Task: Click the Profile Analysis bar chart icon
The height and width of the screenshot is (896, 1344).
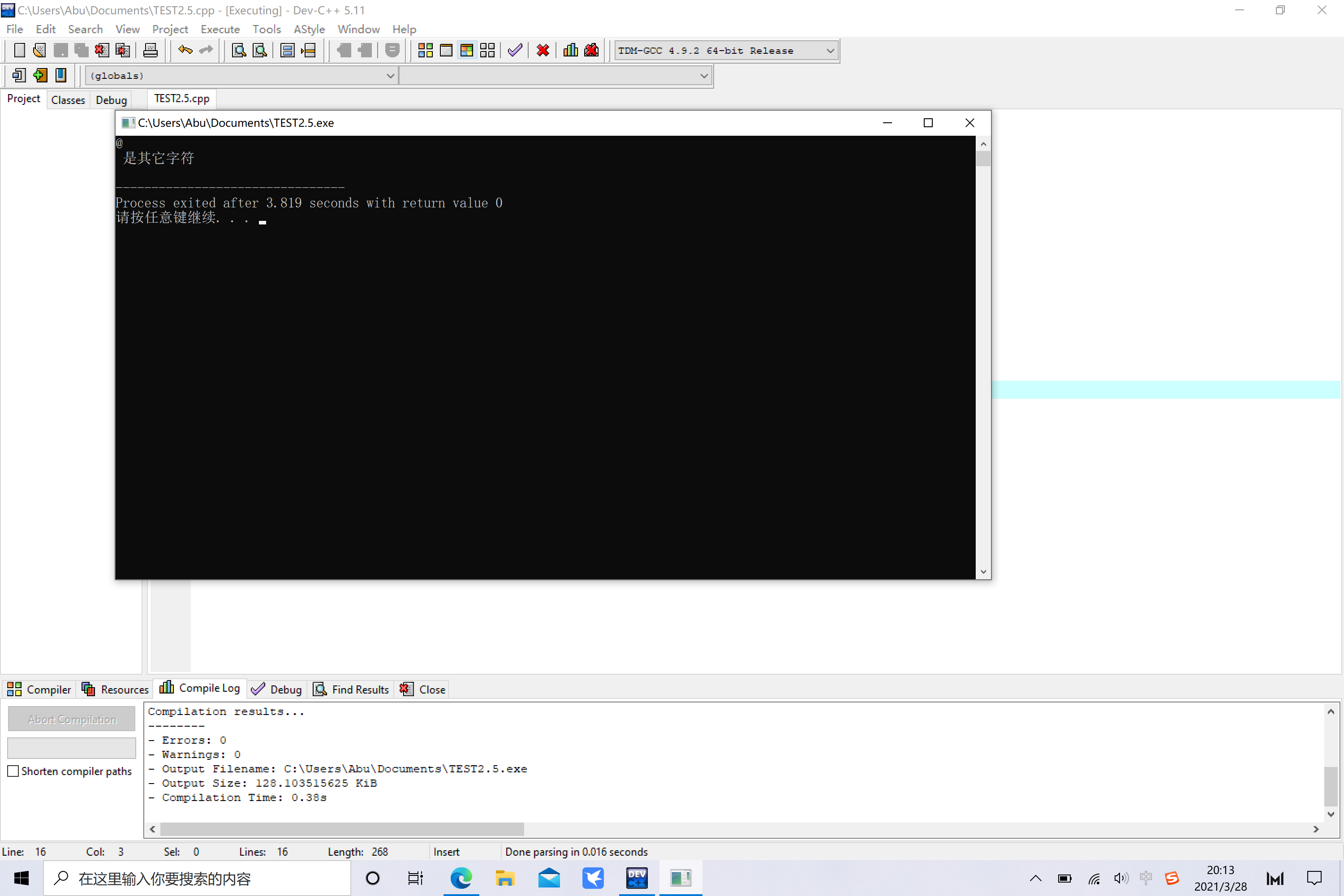Action: click(570, 50)
